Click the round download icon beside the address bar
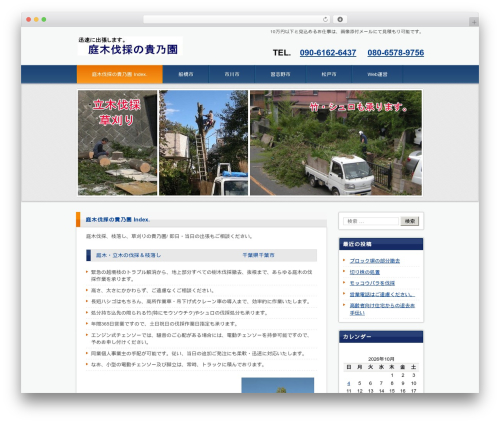 340,19
